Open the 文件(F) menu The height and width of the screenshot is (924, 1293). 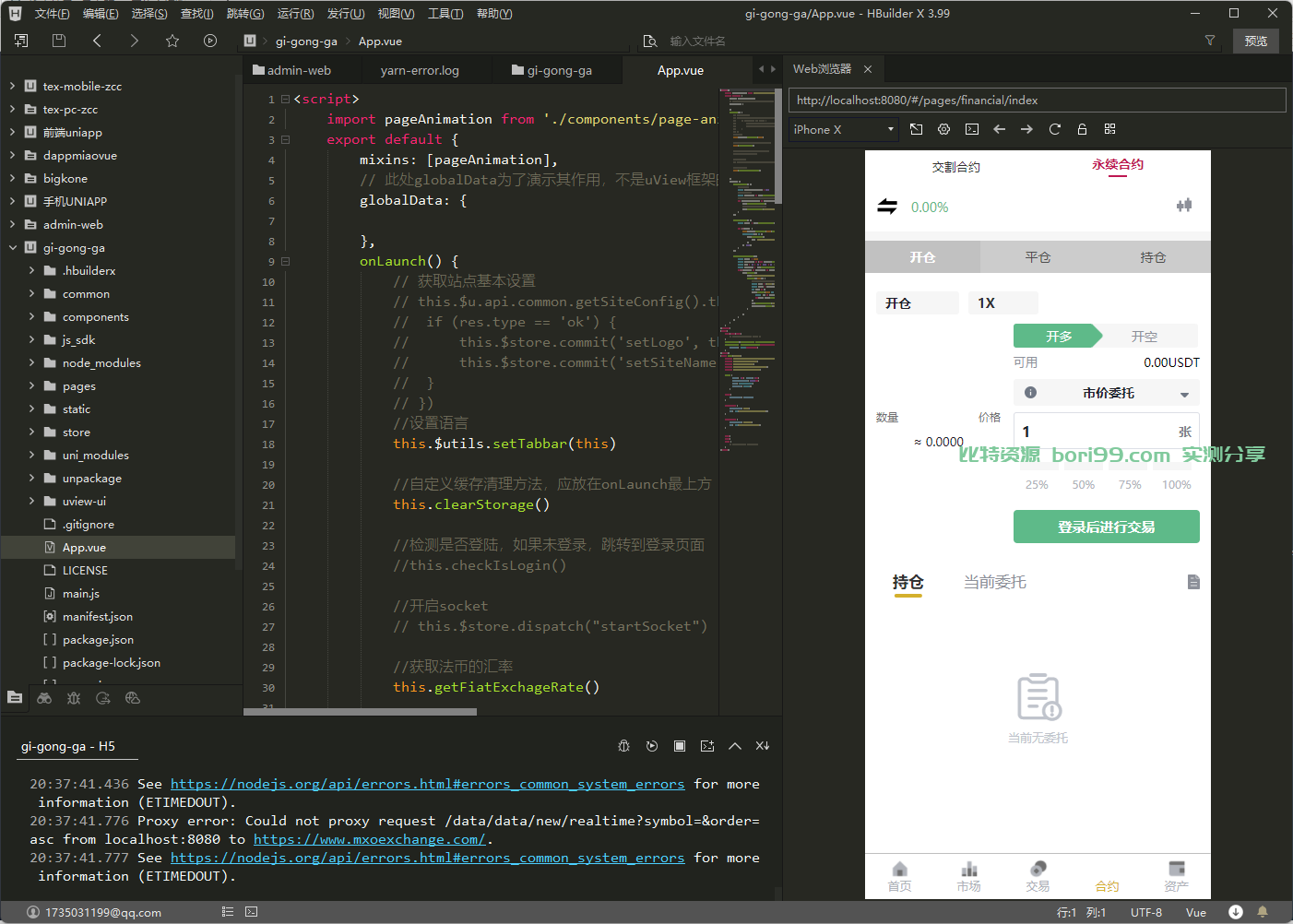point(52,14)
